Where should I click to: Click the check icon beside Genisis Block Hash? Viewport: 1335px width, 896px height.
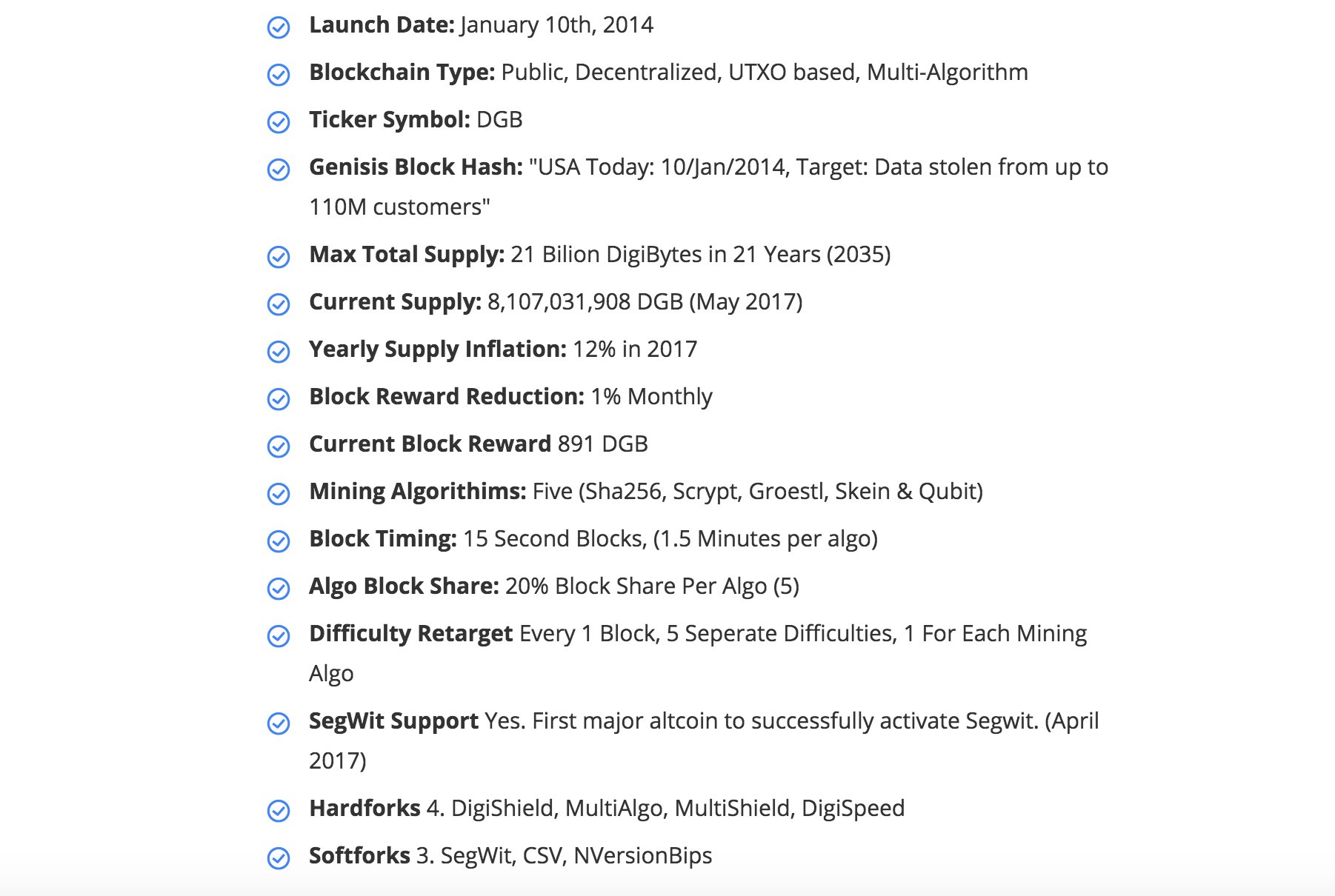pyautogui.click(x=279, y=170)
